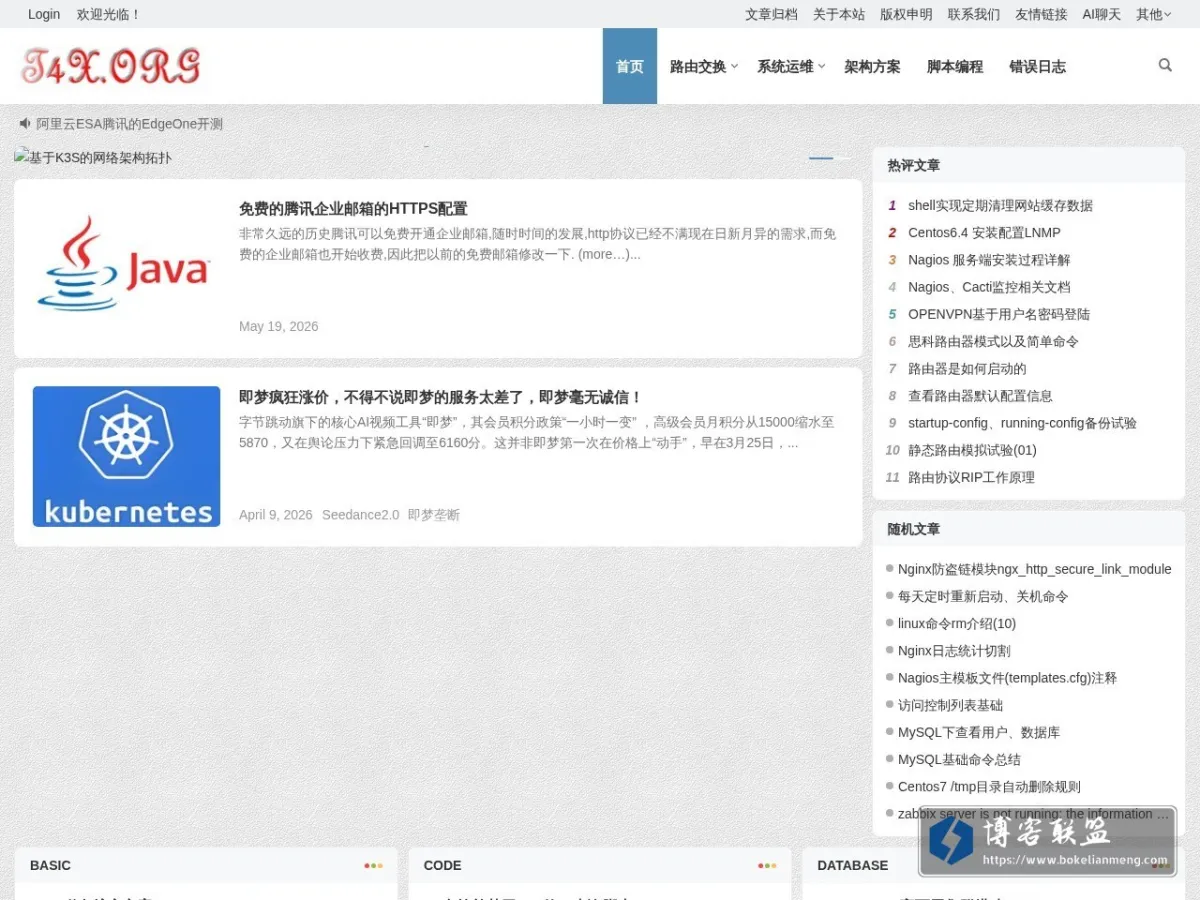This screenshot has width=1200, height=900.
Task: Open 思科路由器模式以及简单命令
Action: tap(993, 341)
